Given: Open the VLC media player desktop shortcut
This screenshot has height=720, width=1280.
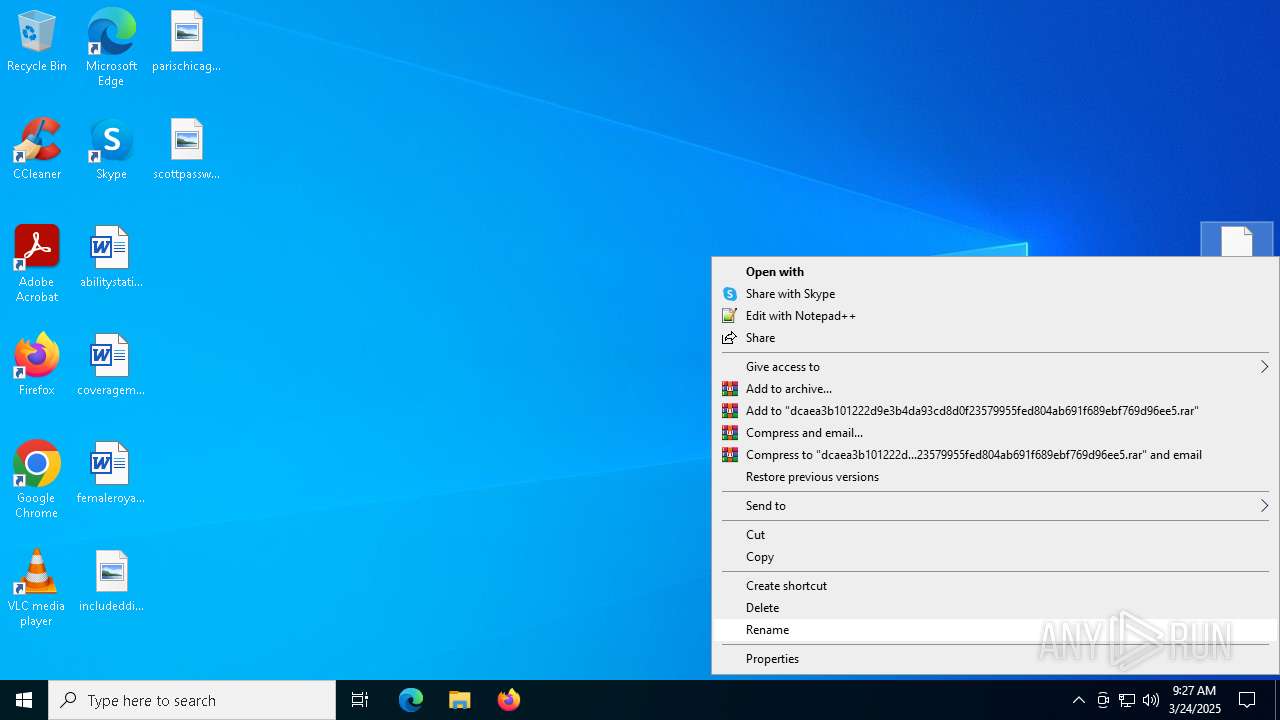Looking at the screenshot, I should click(37, 588).
